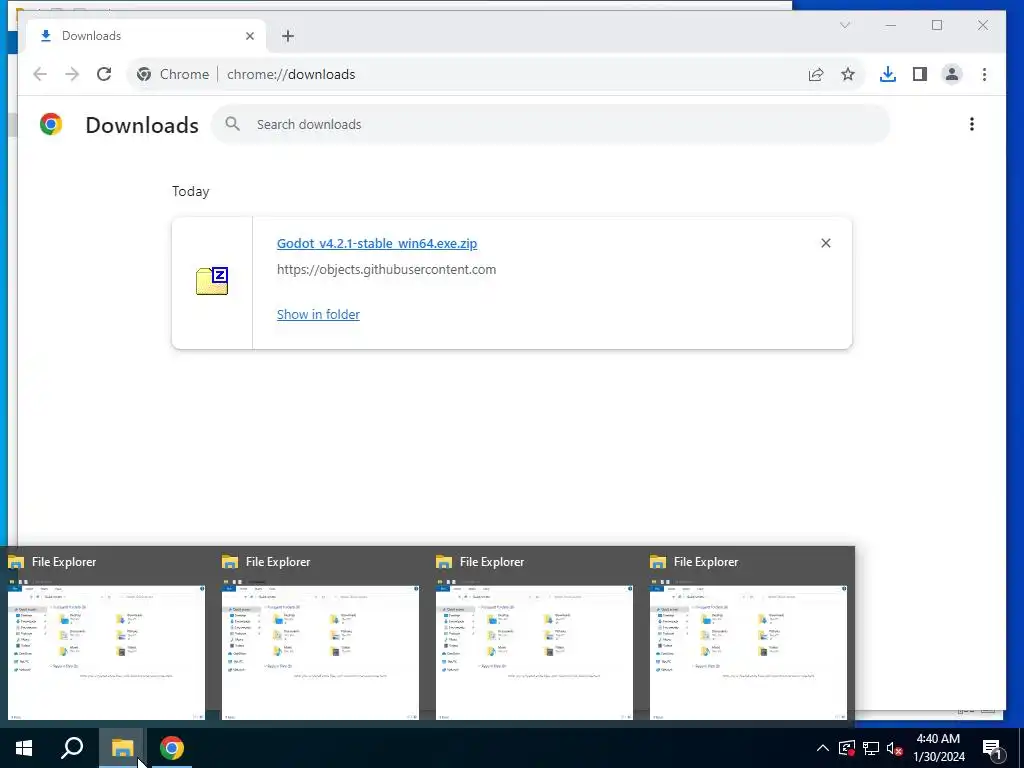This screenshot has height=768, width=1024.
Task: Open the Downloads page more actions menu
Action: (x=972, y=124)
